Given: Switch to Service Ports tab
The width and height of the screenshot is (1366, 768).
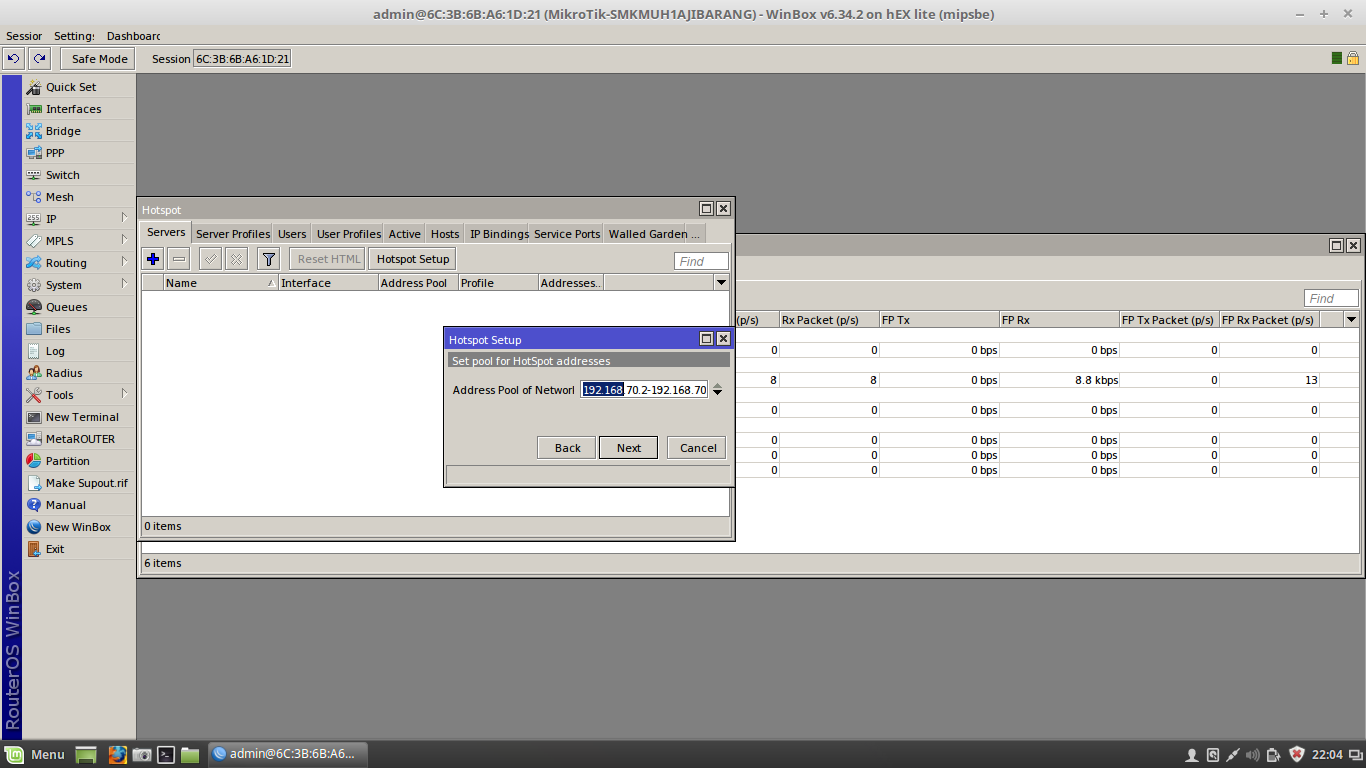Looking at the screenshot, I should [567, 234].
